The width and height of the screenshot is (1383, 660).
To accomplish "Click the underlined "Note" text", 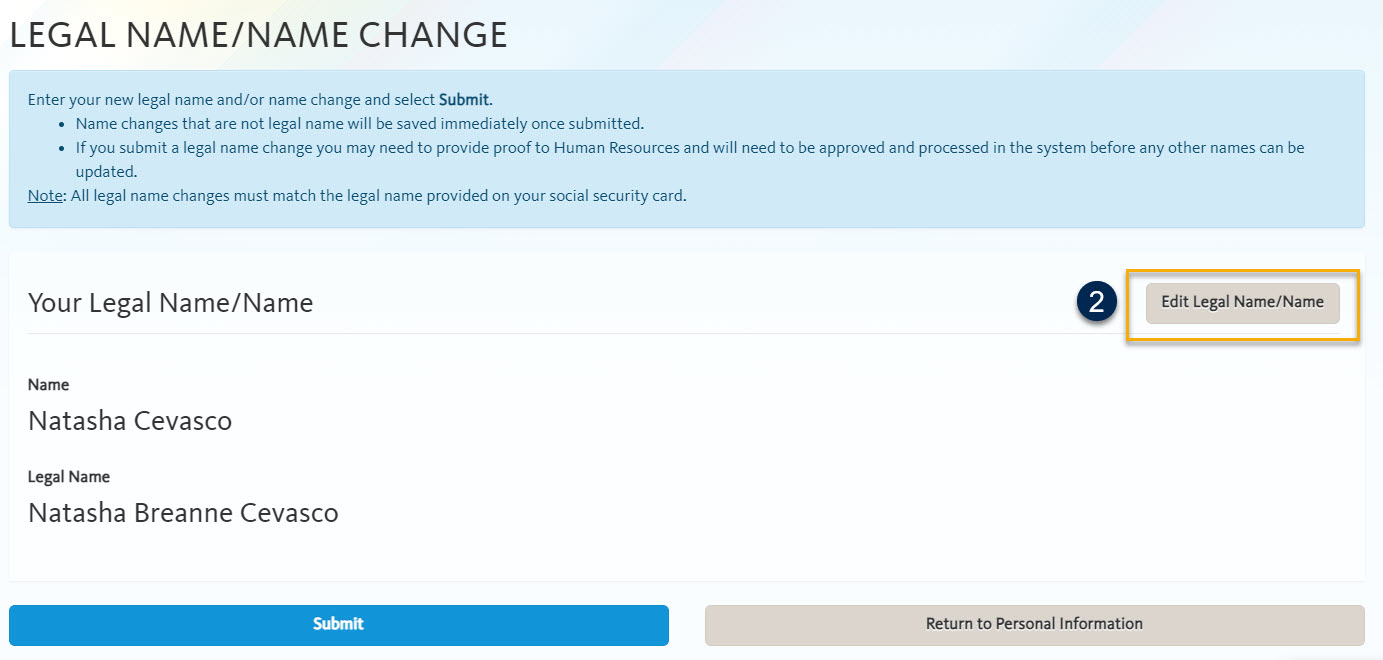I will [45, 196].
